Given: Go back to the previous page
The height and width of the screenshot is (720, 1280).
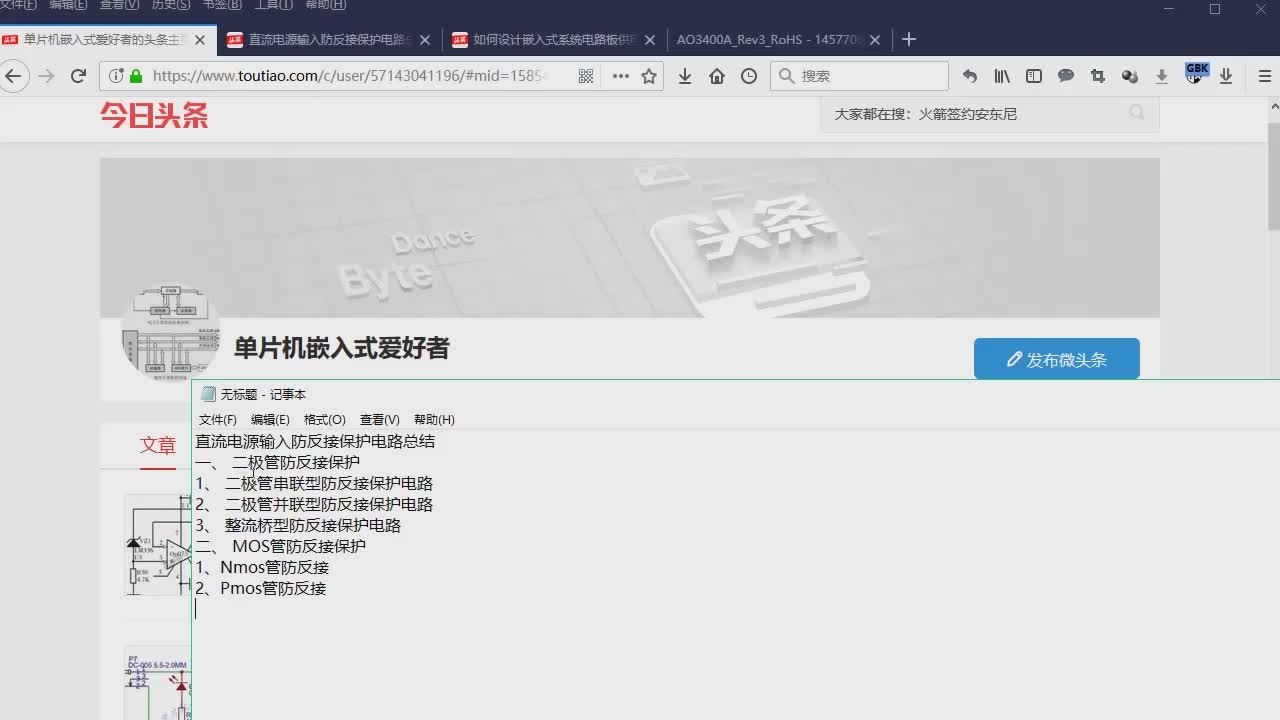Looking at the screenshot, I should [12, 76].
